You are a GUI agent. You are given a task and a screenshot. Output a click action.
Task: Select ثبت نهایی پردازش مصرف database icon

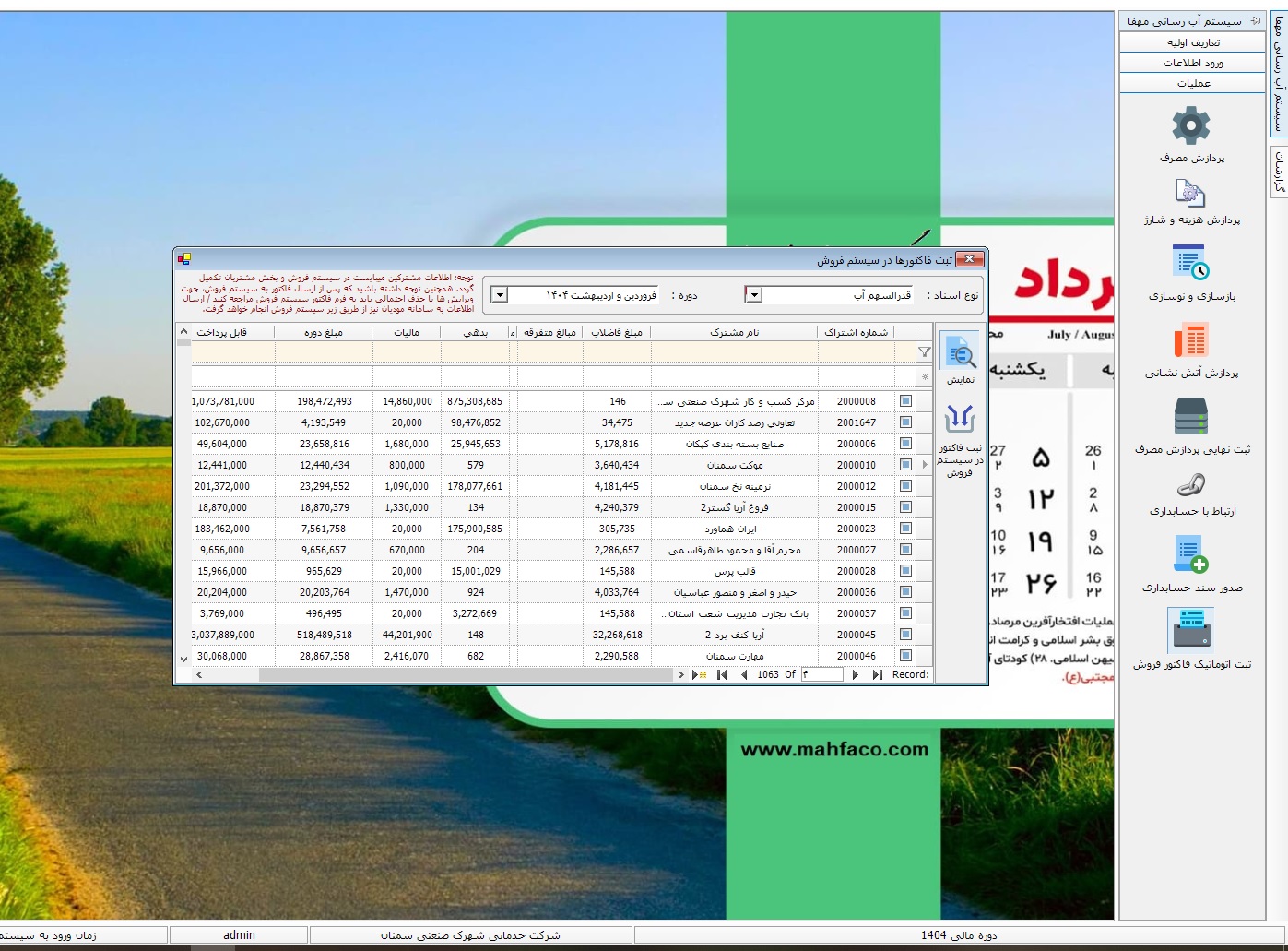[x=1190, y=416]
